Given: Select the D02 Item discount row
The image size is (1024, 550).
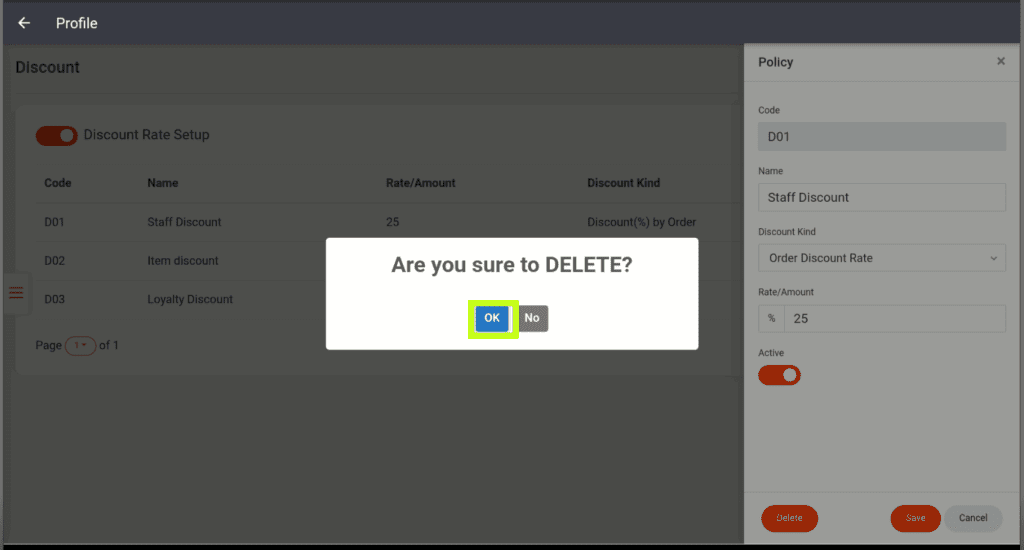Looking at the screenshot, I should click(x=182, y=261).
